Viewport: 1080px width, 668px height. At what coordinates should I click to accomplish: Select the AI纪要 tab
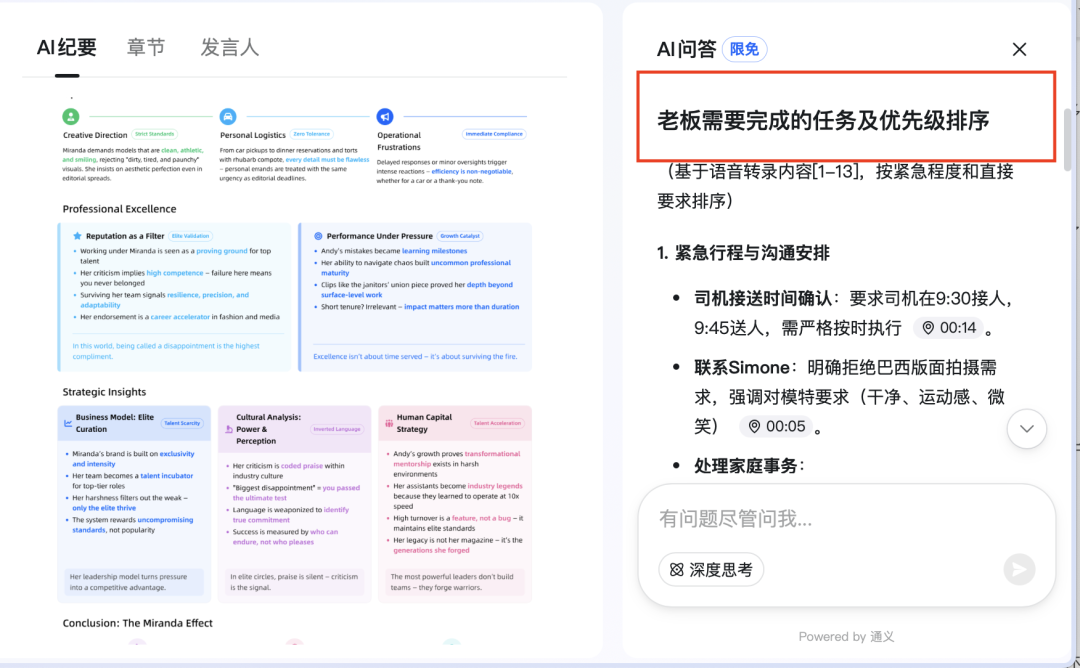67,47
